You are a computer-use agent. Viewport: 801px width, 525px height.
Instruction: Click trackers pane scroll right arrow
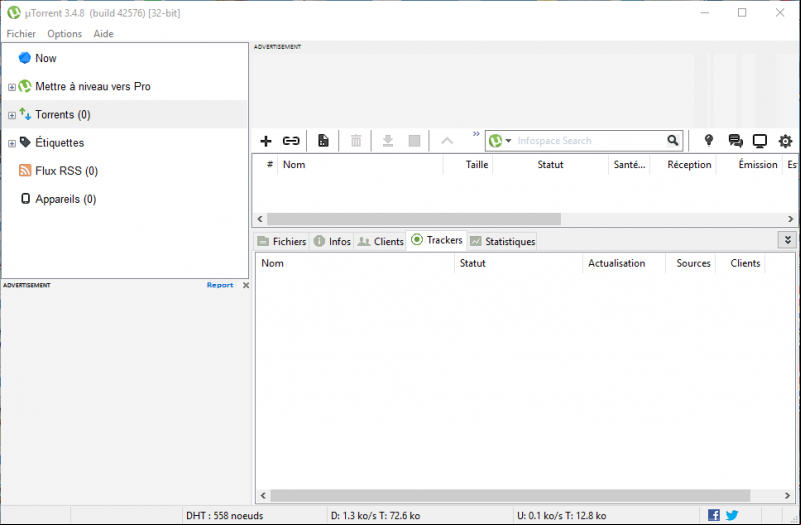(787, 495)
